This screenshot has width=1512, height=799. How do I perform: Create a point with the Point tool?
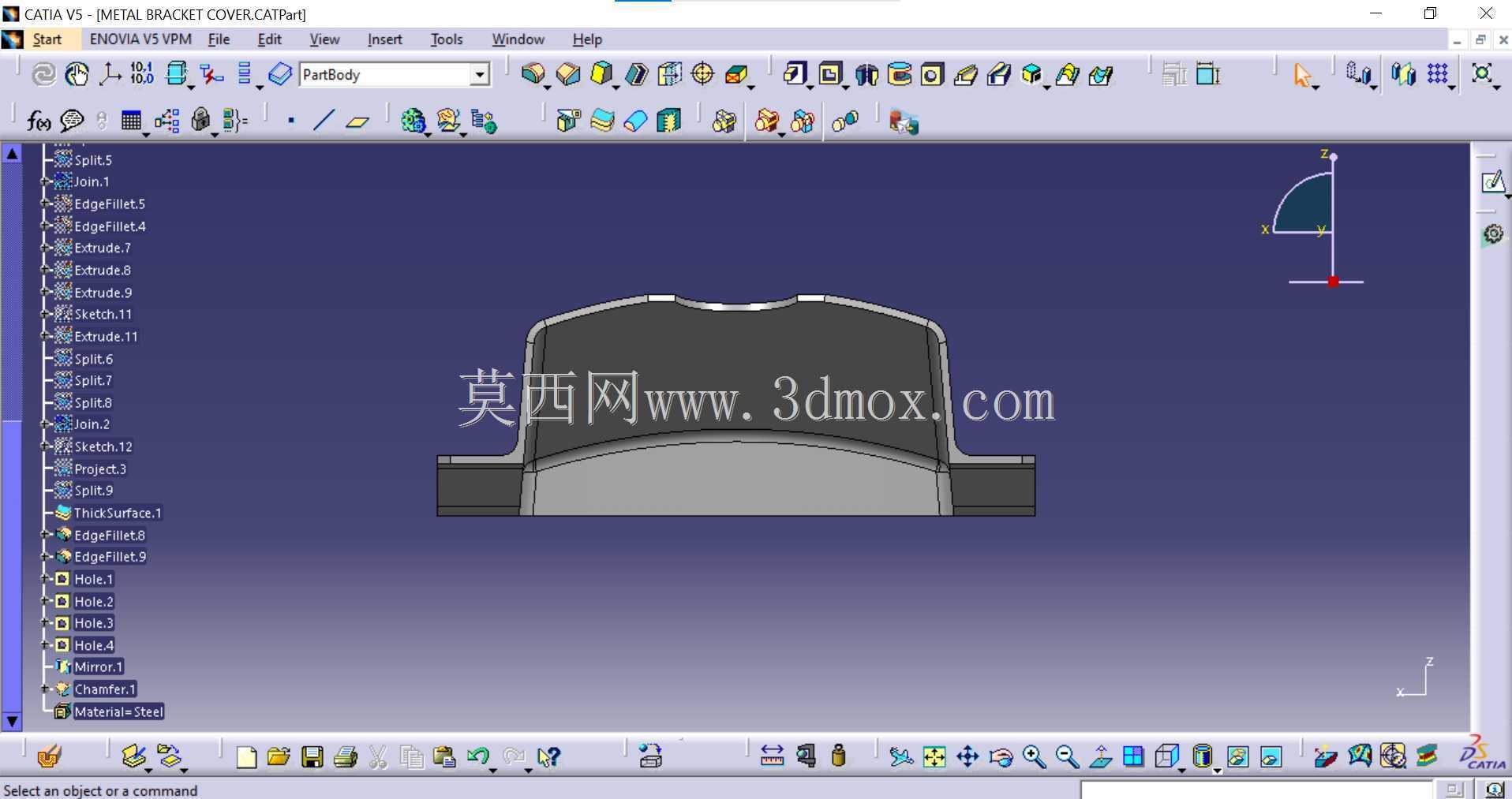coord(291,121)
